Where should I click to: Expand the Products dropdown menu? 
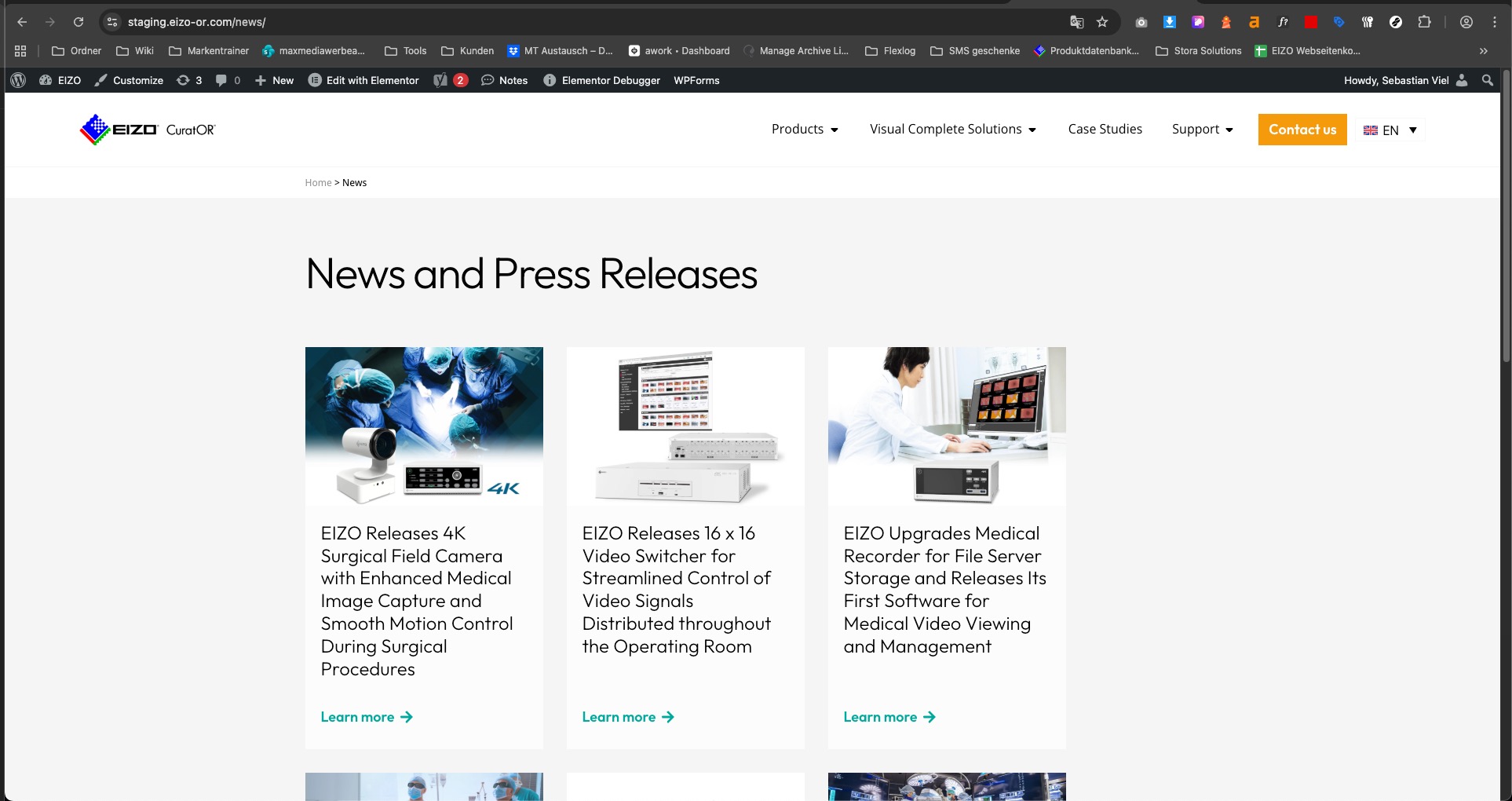click(805, 130)
